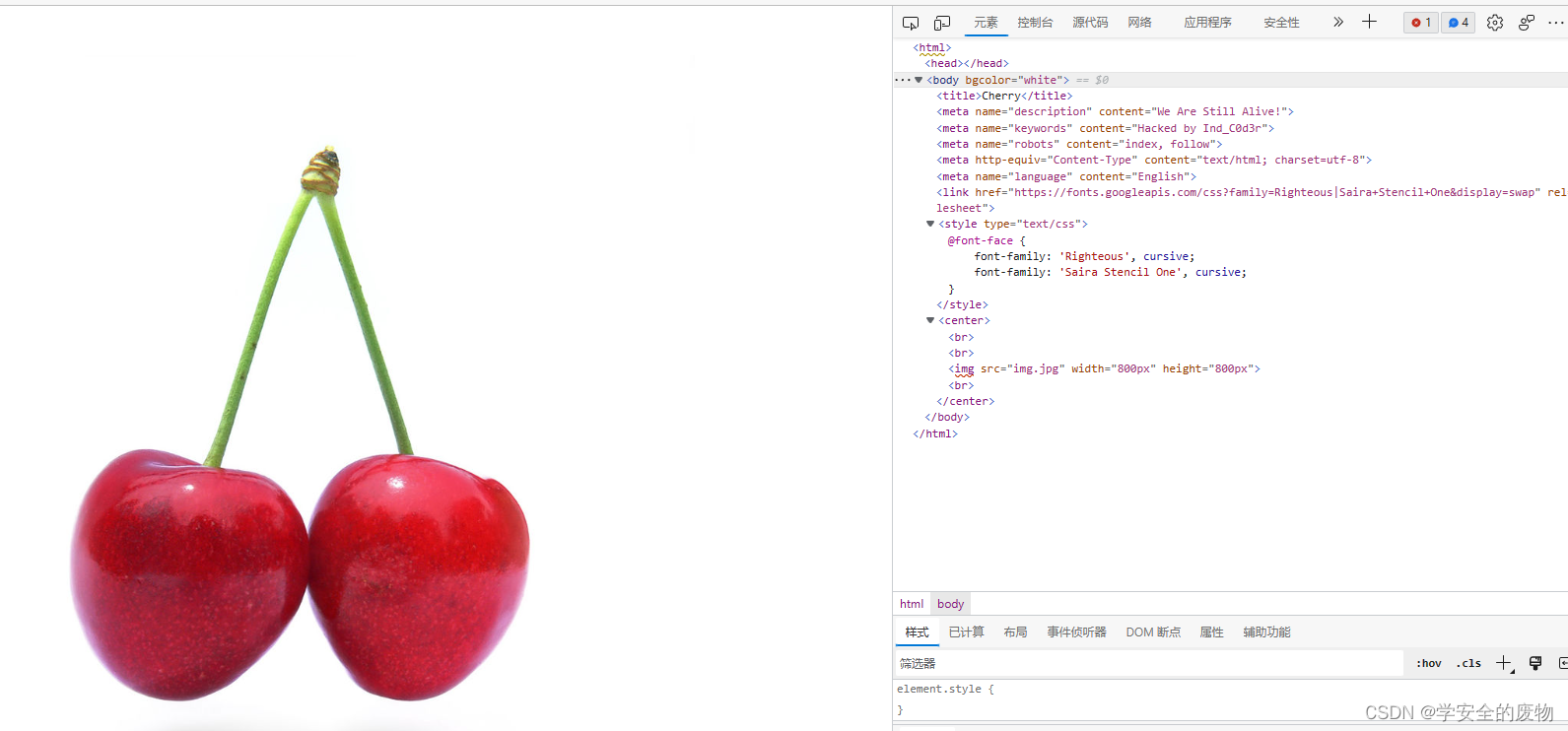Click the font-family 'Righteous', cursive line

point(1084,256)
